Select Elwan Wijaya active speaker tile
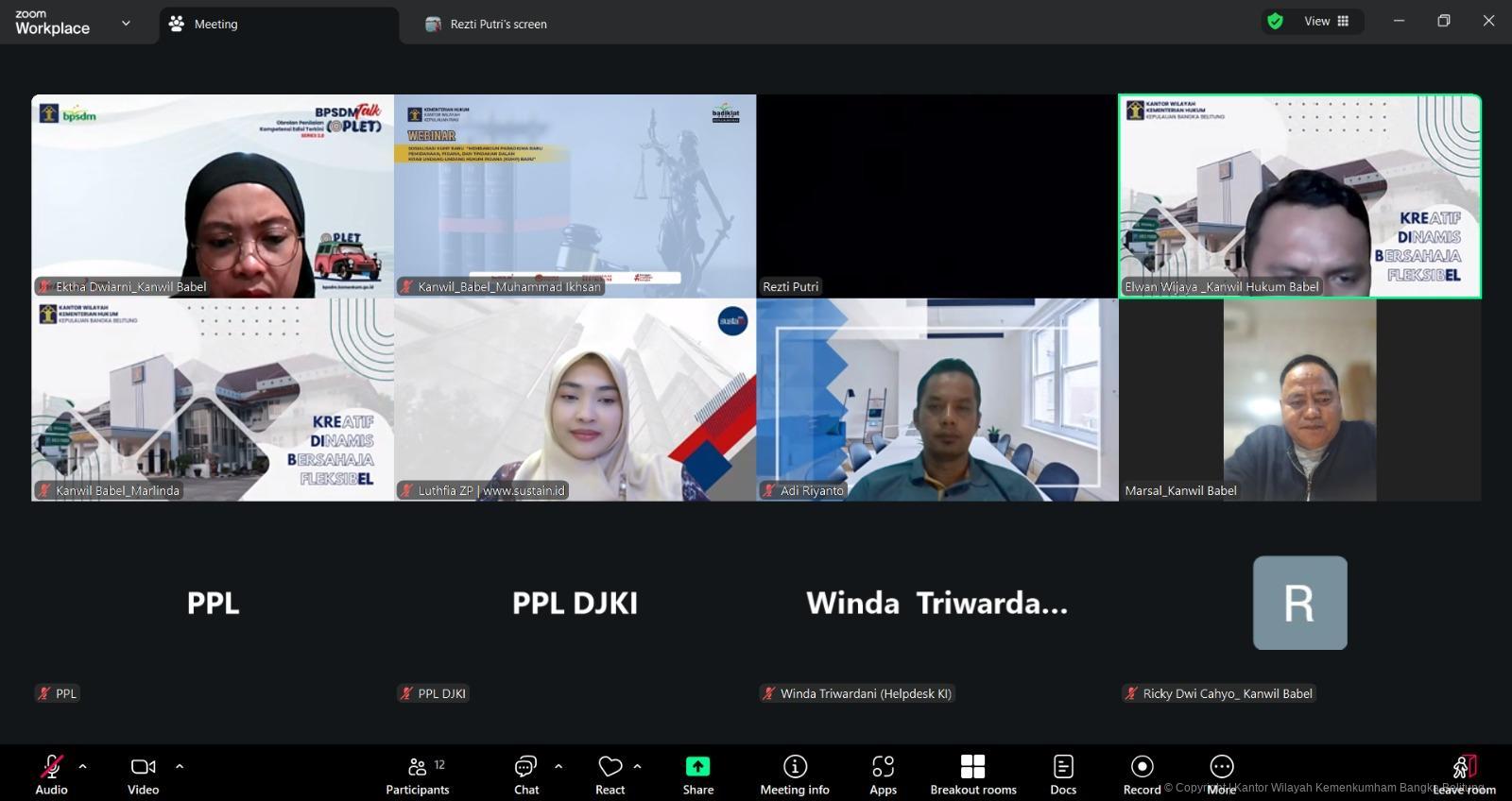Viewport: 1512px width, 801px height. (1300, 196)
